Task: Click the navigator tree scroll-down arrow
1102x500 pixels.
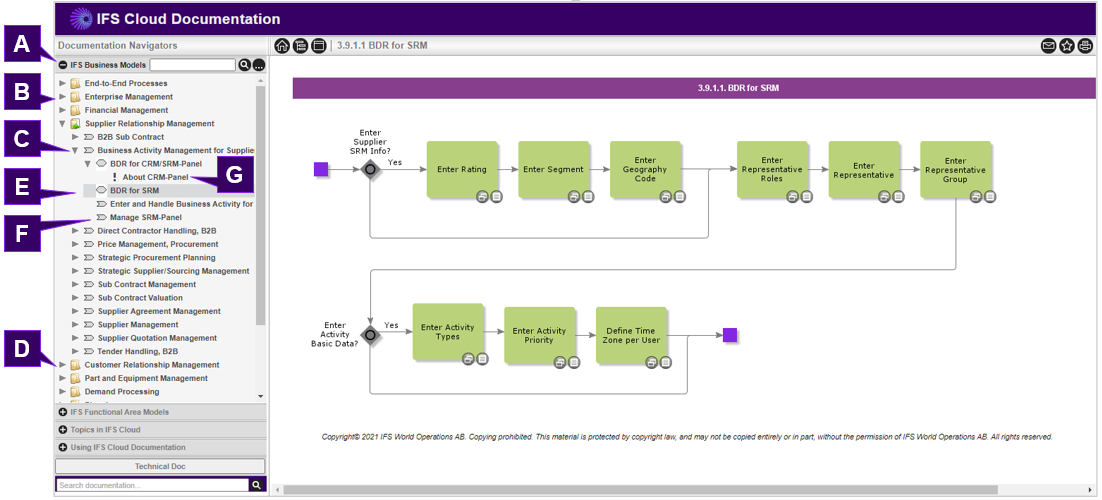Action: (x=261, y=397)
